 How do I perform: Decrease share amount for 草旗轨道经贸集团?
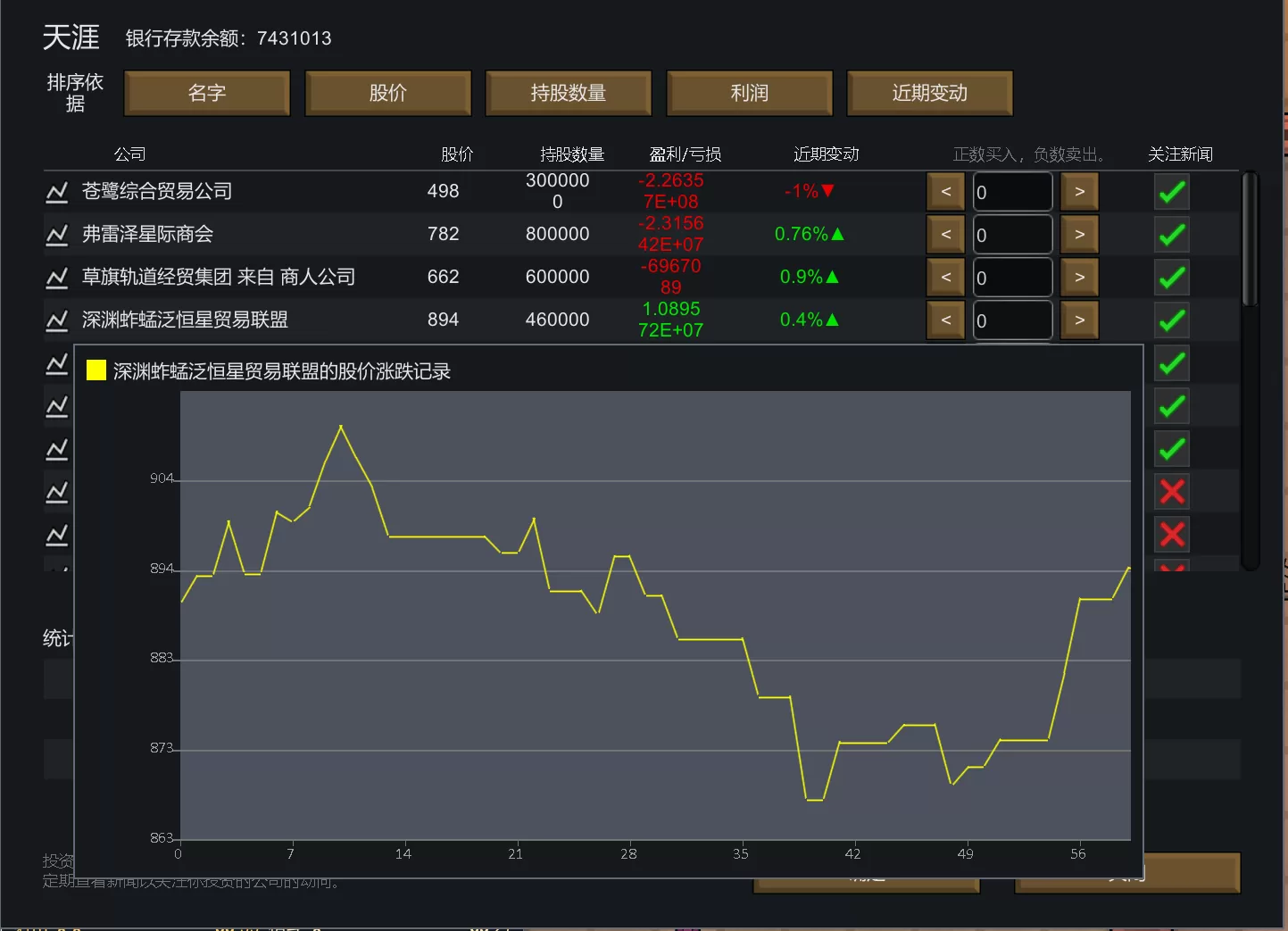(x=945, y=278)
